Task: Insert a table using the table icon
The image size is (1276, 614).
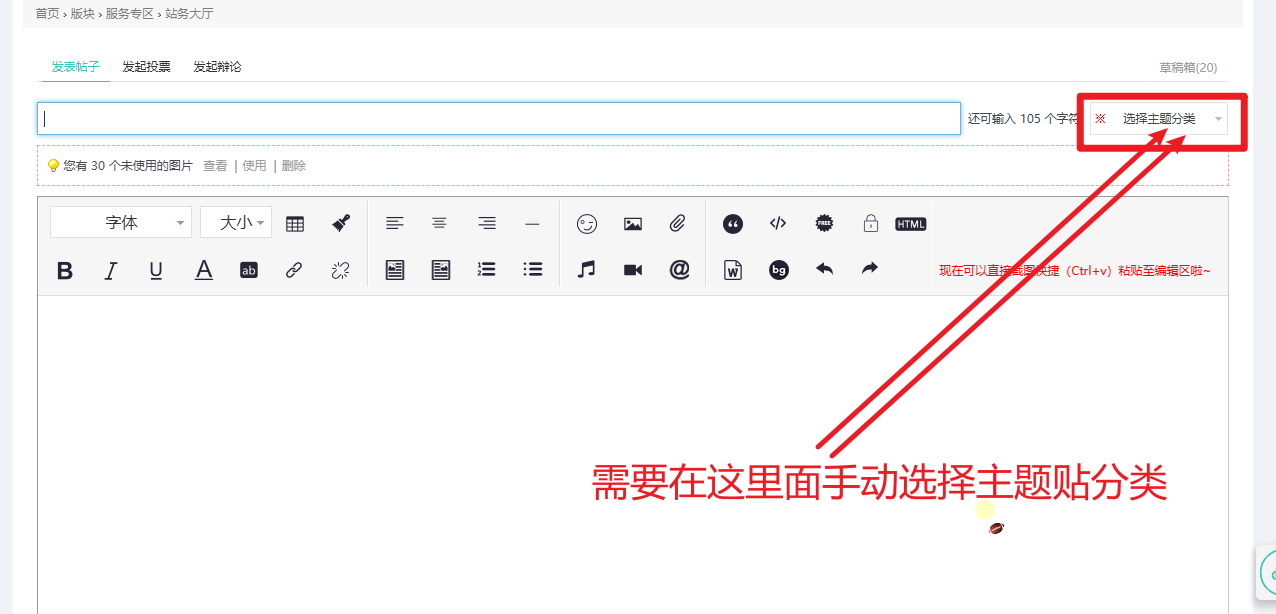Action: (295, 223)
